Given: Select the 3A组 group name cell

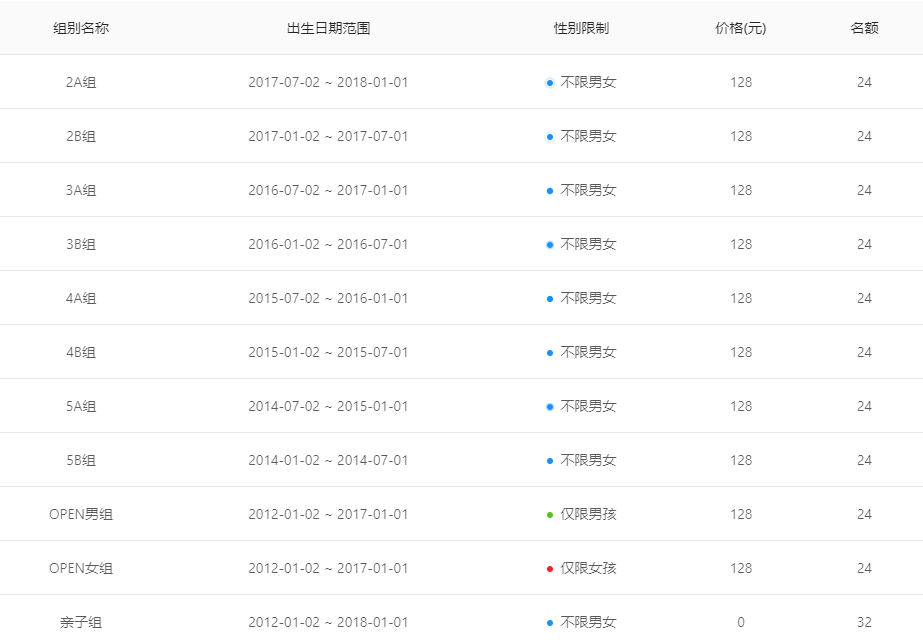Looking at the screenshot, I should (x=81, y=190).
